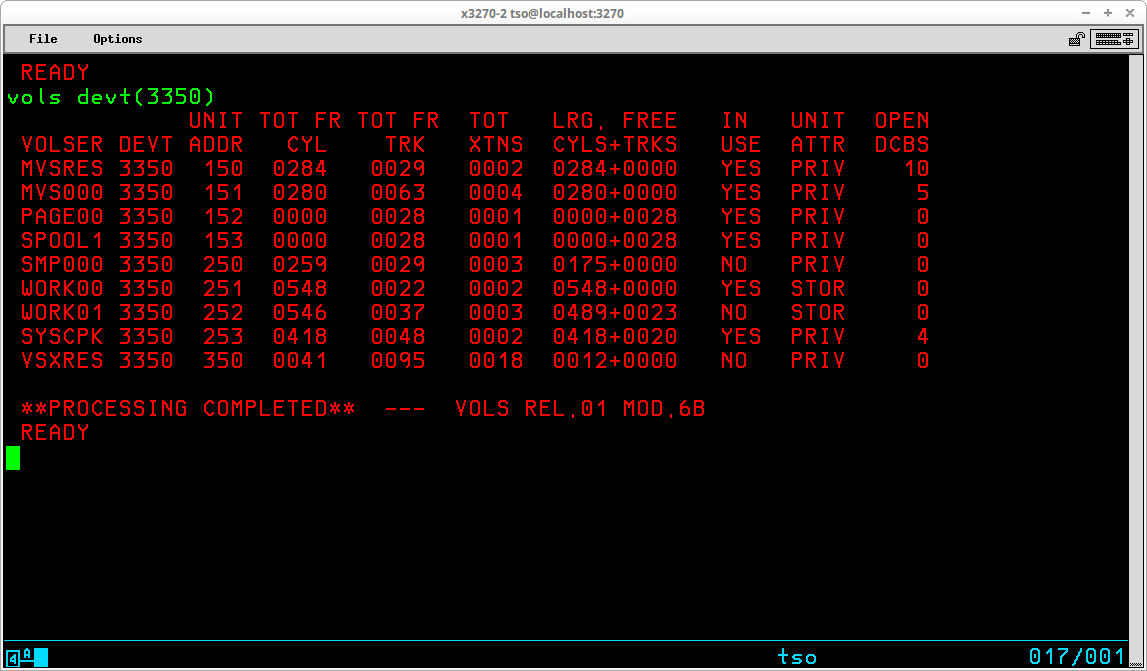Screen dimensions: 1147x671
Task: Click the open DCBS value 5
Action: point(923,192)
